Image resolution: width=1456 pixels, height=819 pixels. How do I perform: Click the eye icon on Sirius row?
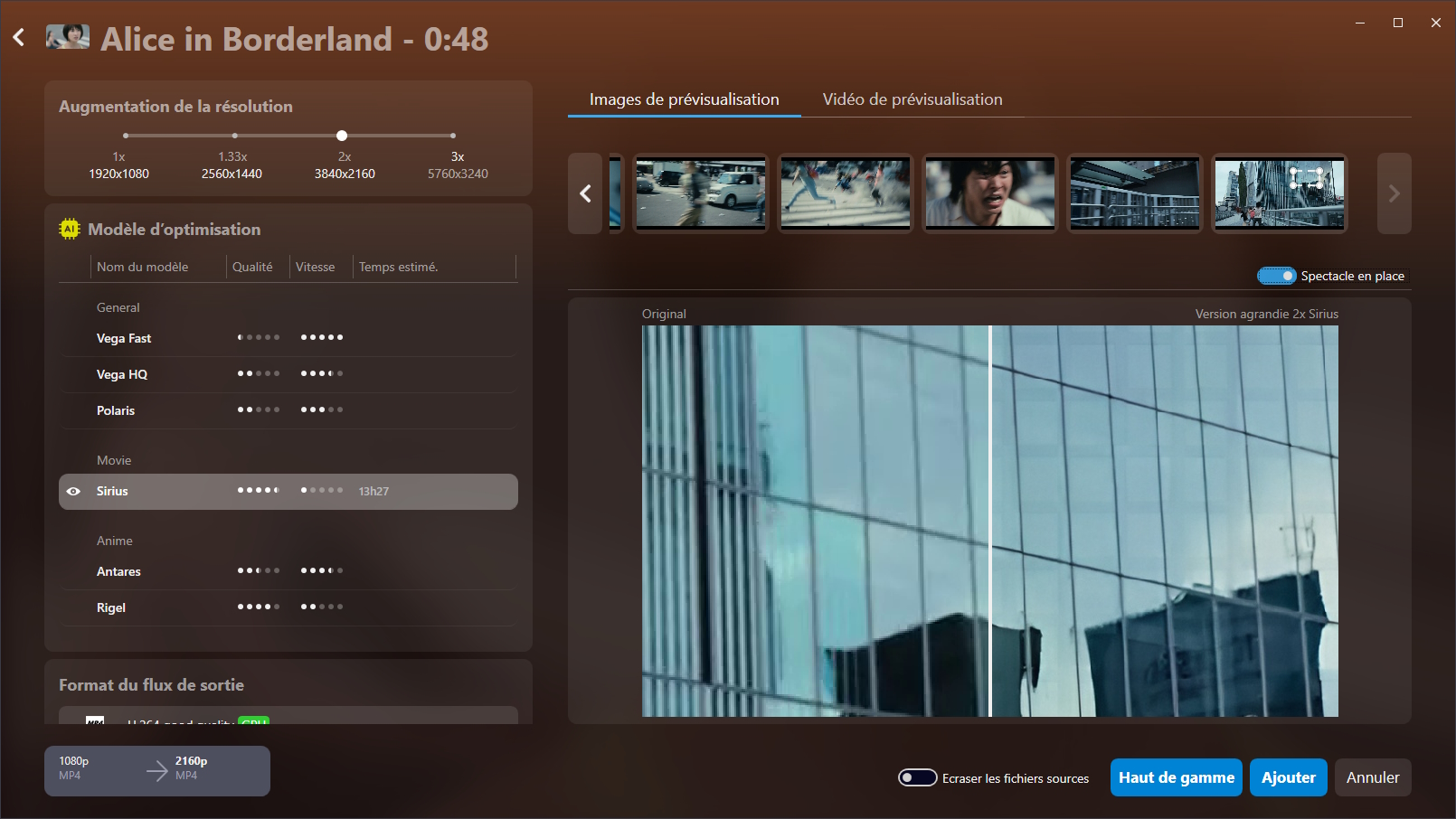pos(73,492)
